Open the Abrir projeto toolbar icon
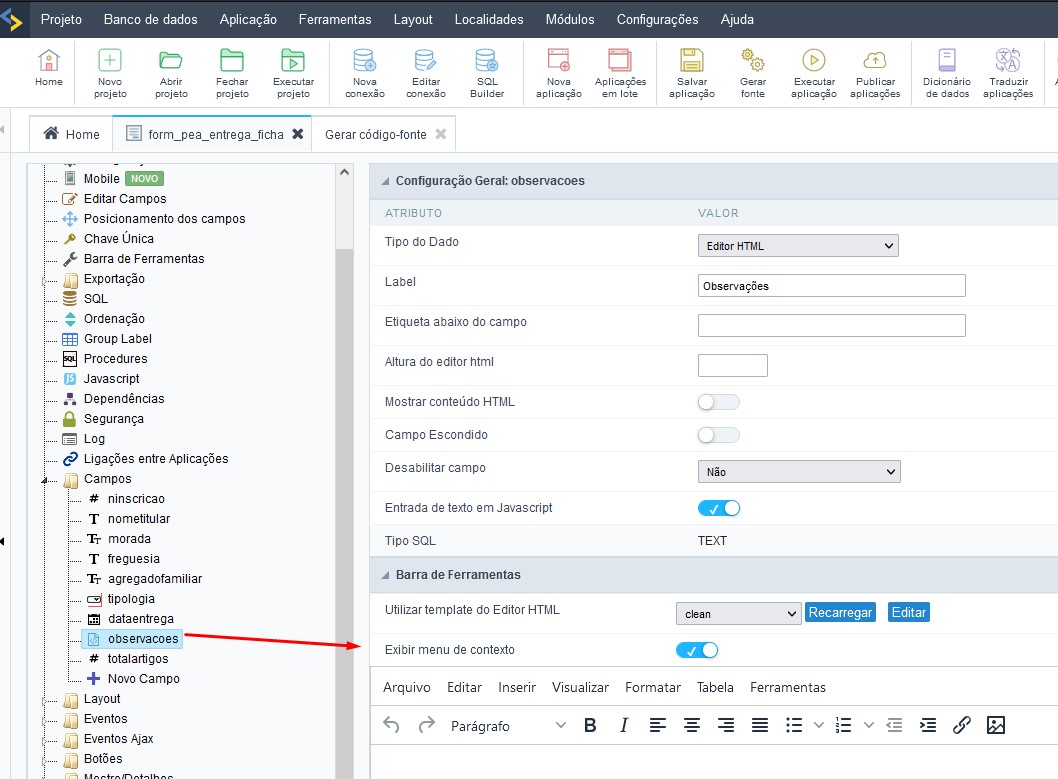1058x779 pixels. (171, 74)
